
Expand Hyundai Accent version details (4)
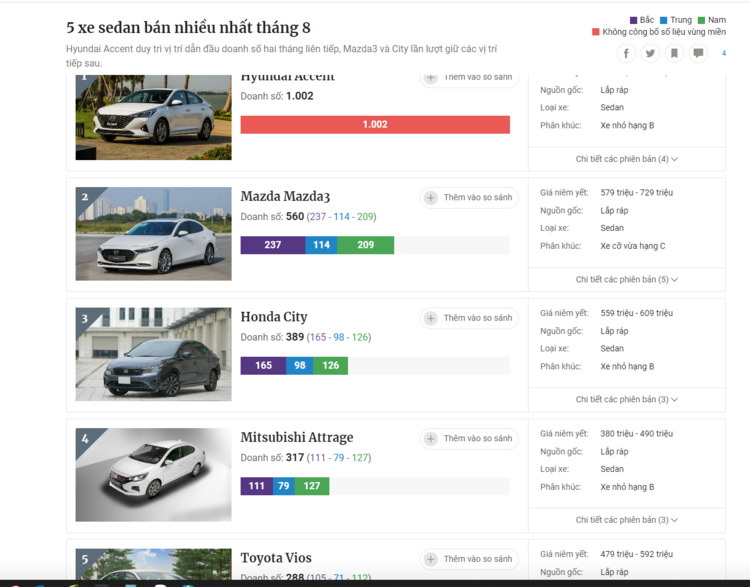coord(627,159)
